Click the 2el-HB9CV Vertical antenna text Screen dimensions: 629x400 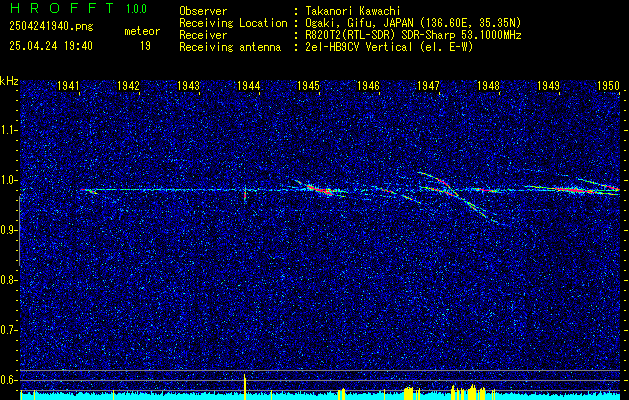[x=389, y=47]
